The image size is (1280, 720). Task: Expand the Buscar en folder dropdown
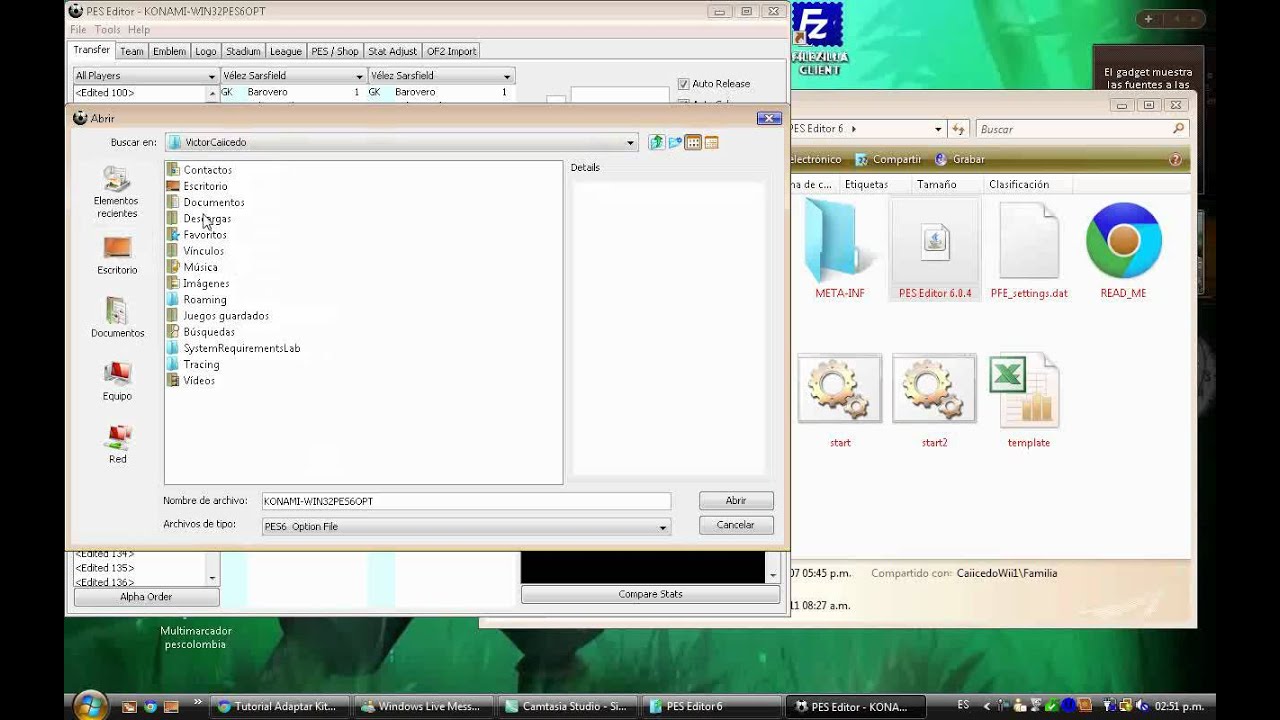point(630,143)
